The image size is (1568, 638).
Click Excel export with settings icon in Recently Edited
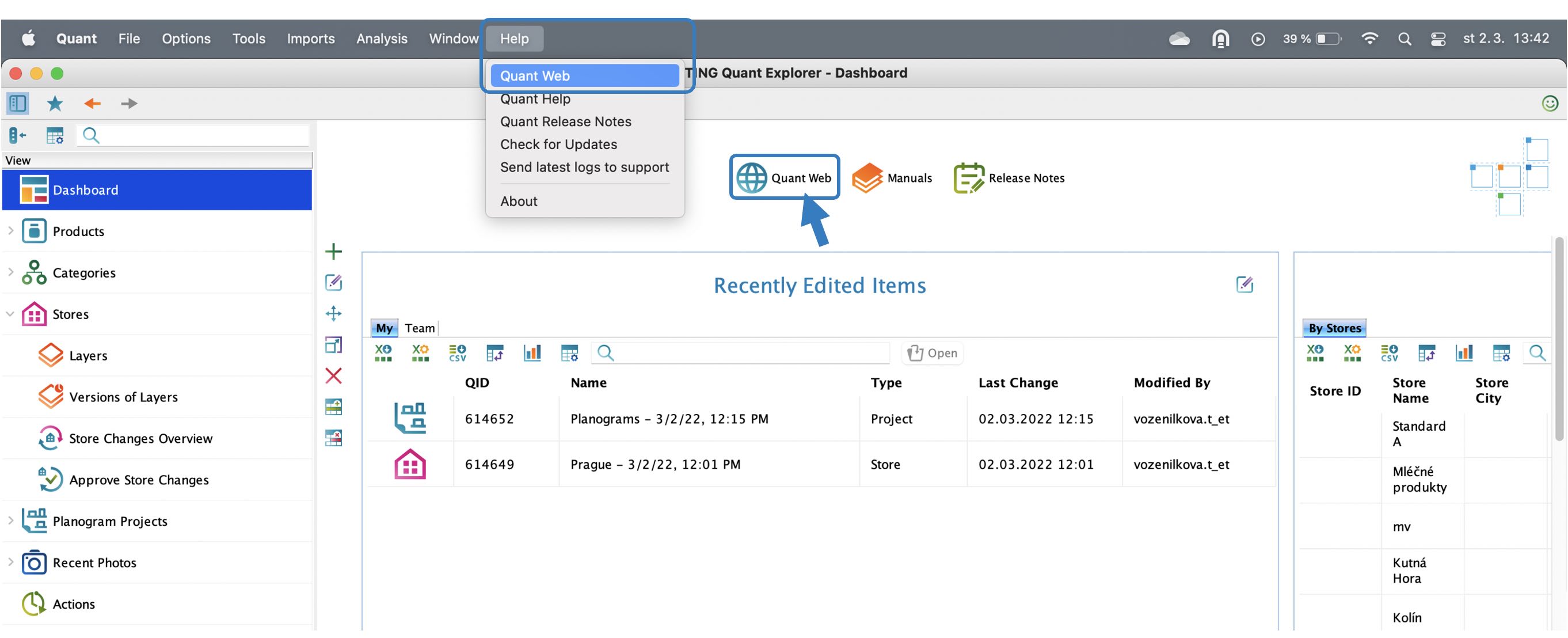point(421,353)
